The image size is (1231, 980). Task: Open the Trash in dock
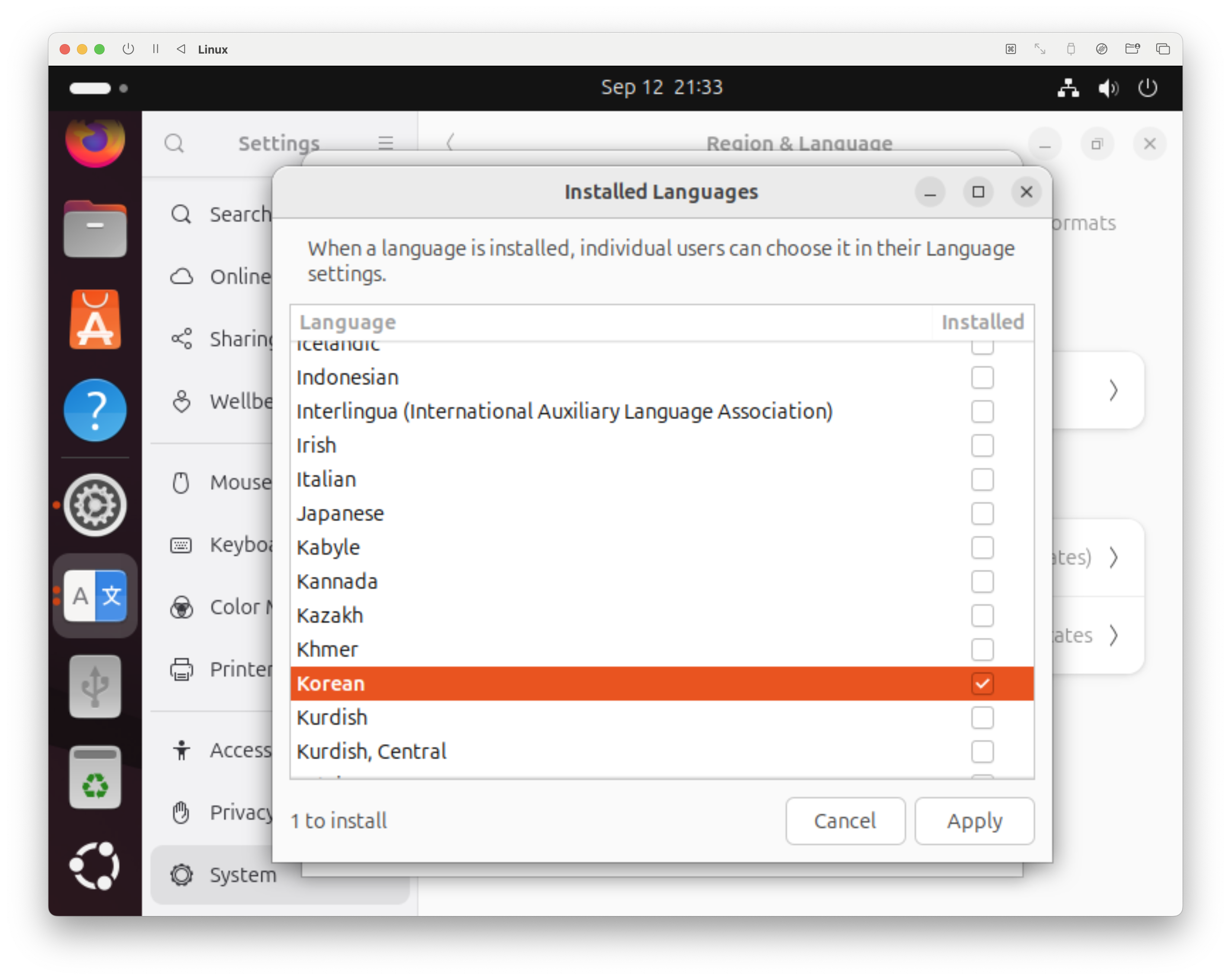coord(95,777)
